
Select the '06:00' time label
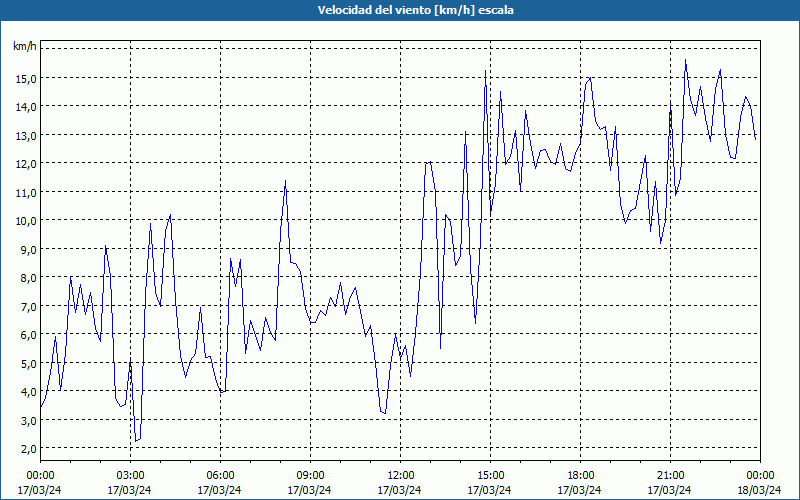point(220,476)
